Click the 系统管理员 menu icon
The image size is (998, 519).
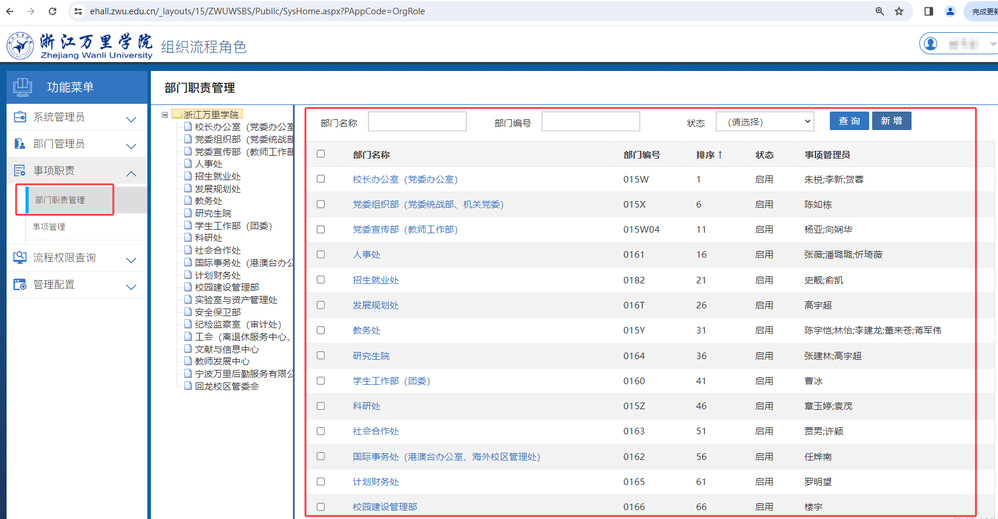(x=20, y=118)
